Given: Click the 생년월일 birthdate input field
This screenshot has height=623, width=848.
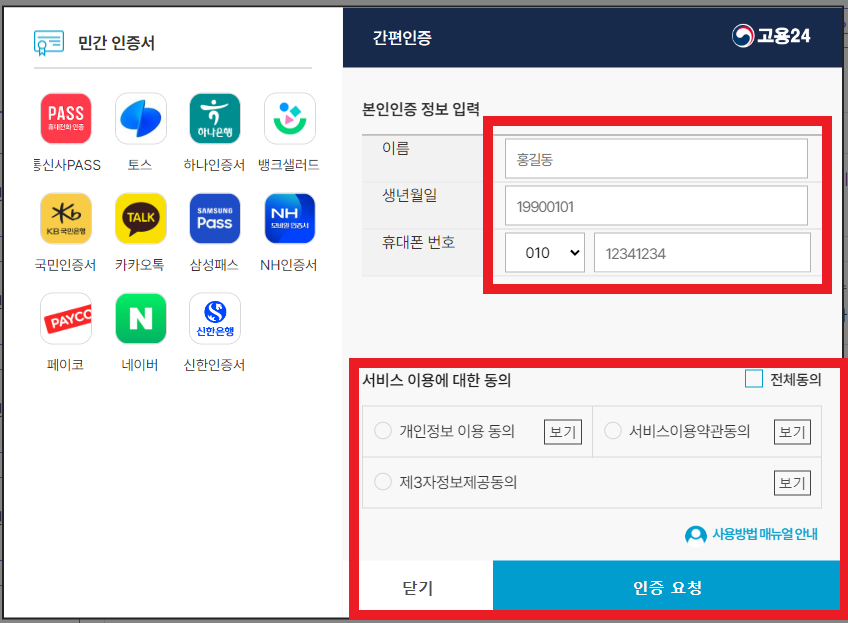Looking at the screenshot, I should coord(656,206).
